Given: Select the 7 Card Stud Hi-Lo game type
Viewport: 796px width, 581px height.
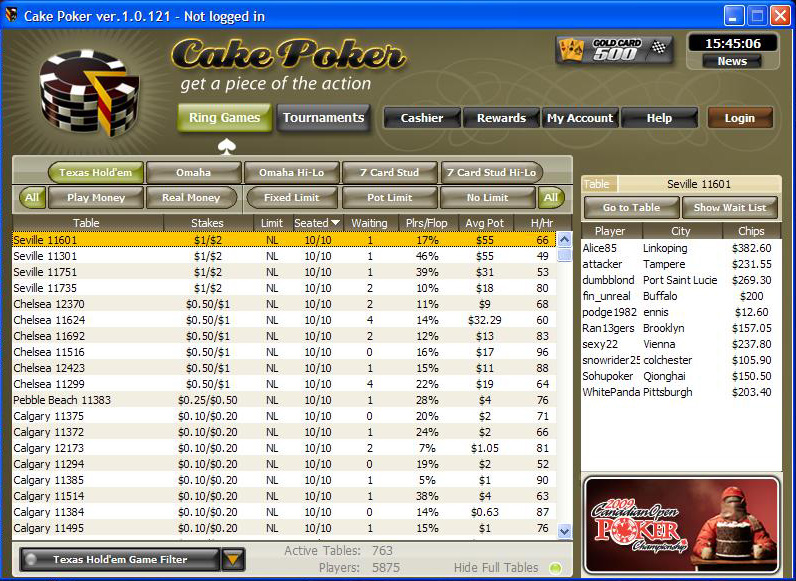Looking at the screenshot, I should click(x=491, y=173).
